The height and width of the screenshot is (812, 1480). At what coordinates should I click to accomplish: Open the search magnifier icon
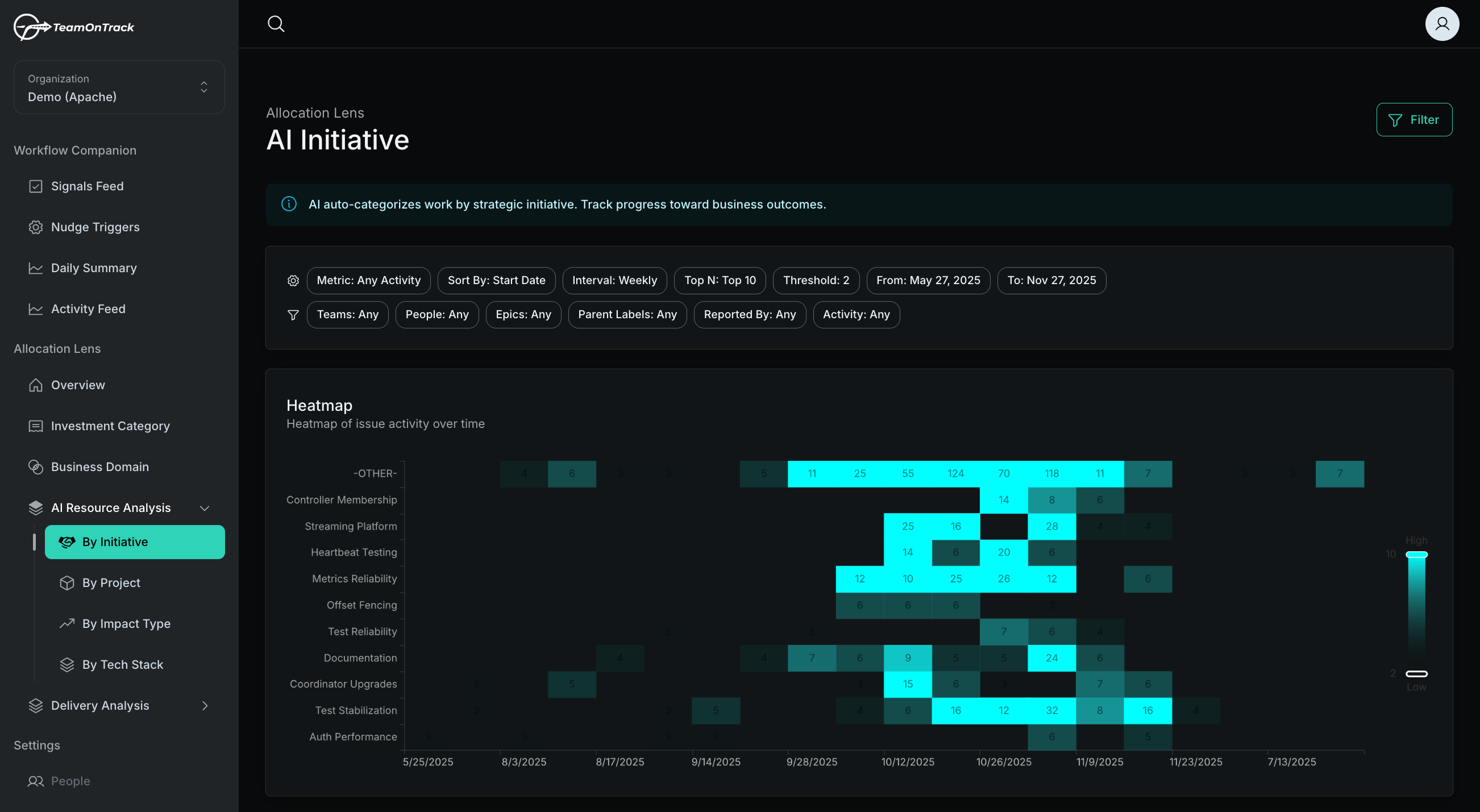[x=276, y=23]
